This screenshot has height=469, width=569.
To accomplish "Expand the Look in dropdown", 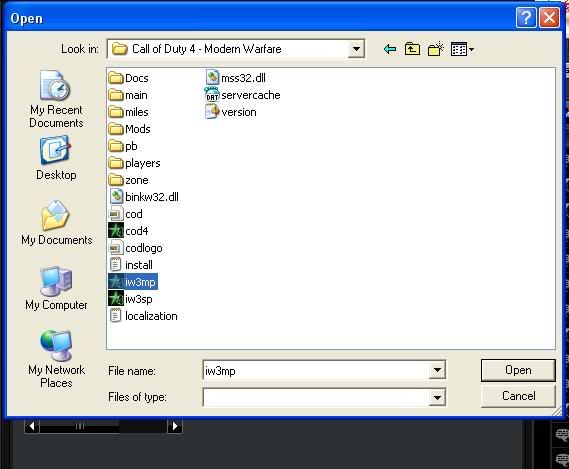I will coord(356,49).
